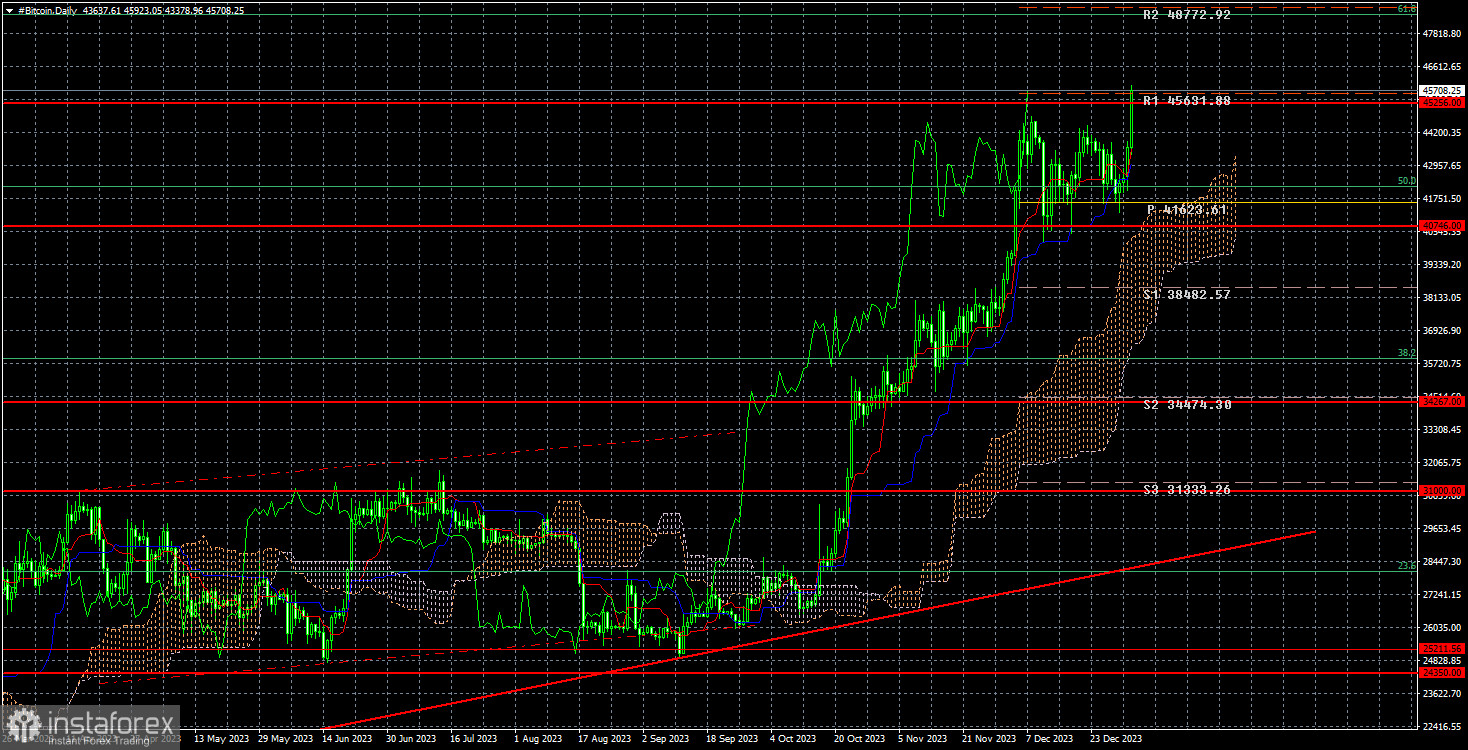Click the red 45256.00 price tag

point(1442,102)
